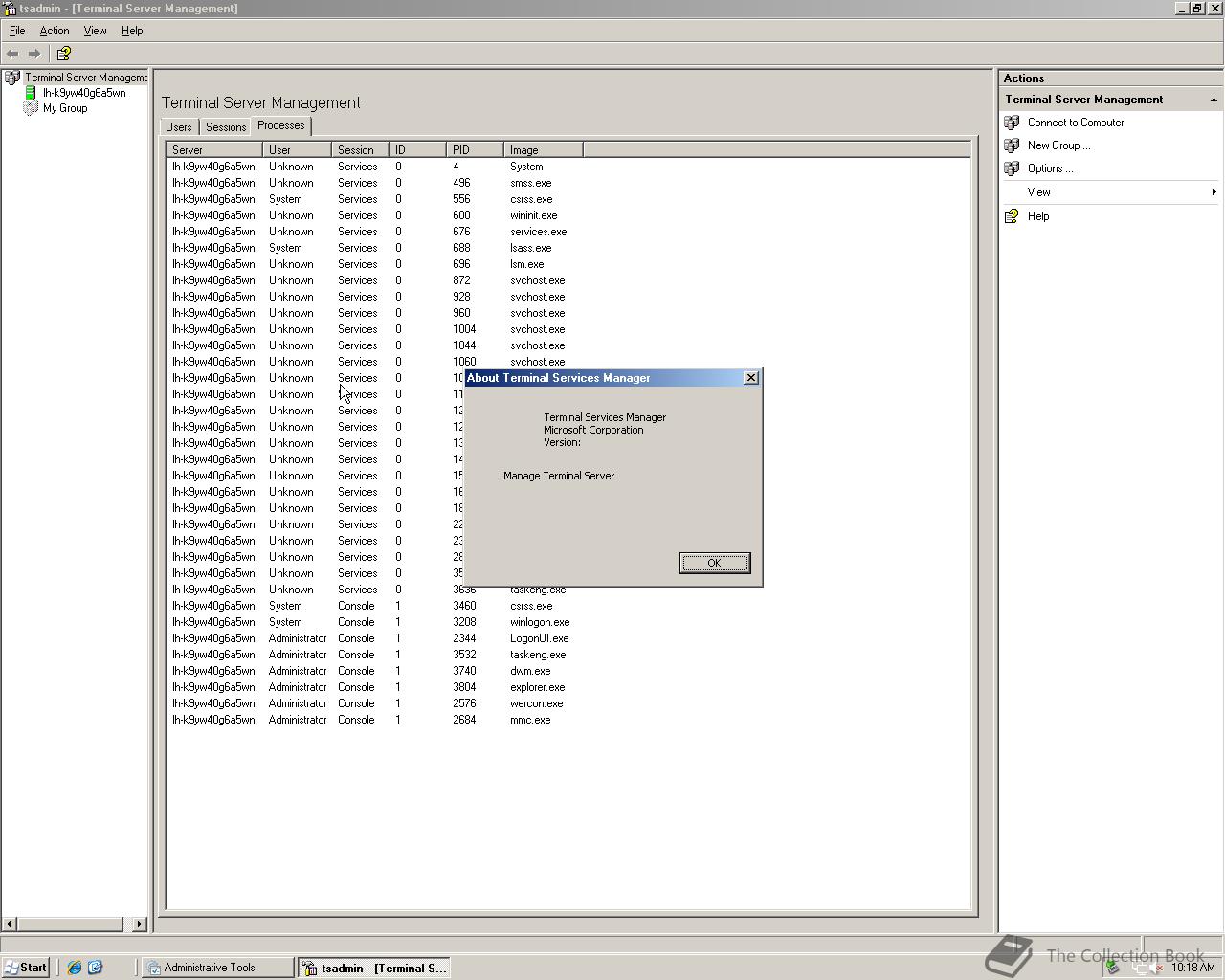Select the Processes tab
The width and height of the screenshot is (1225, 980).
point(281,125)
